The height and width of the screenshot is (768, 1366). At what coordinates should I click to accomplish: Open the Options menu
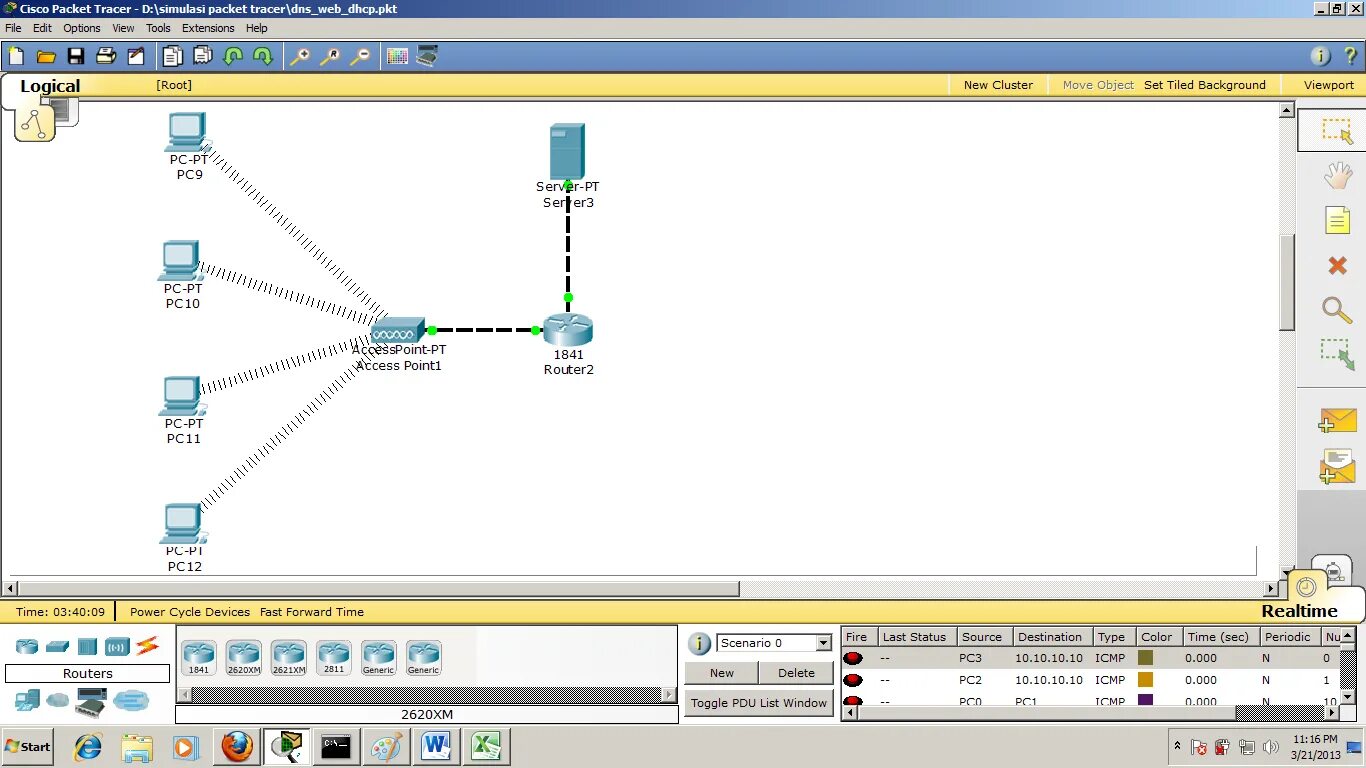(x=82, y=28)
